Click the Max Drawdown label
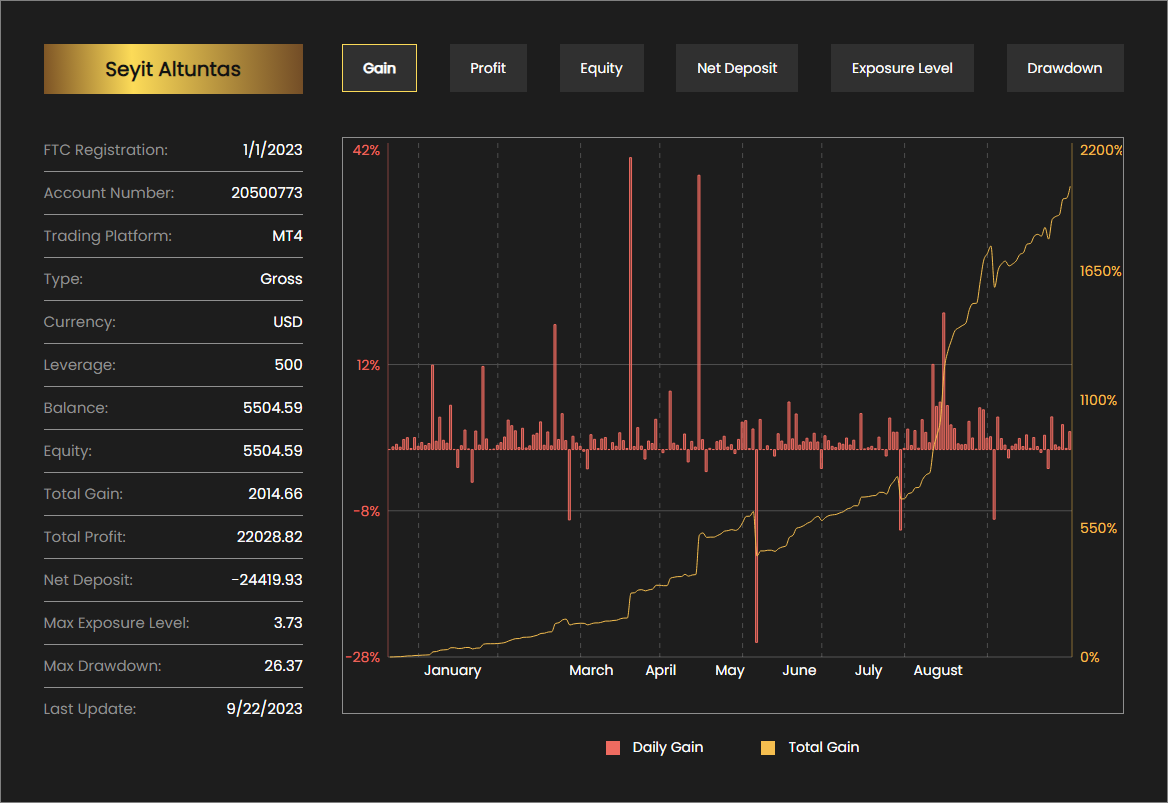 [103, 666]
